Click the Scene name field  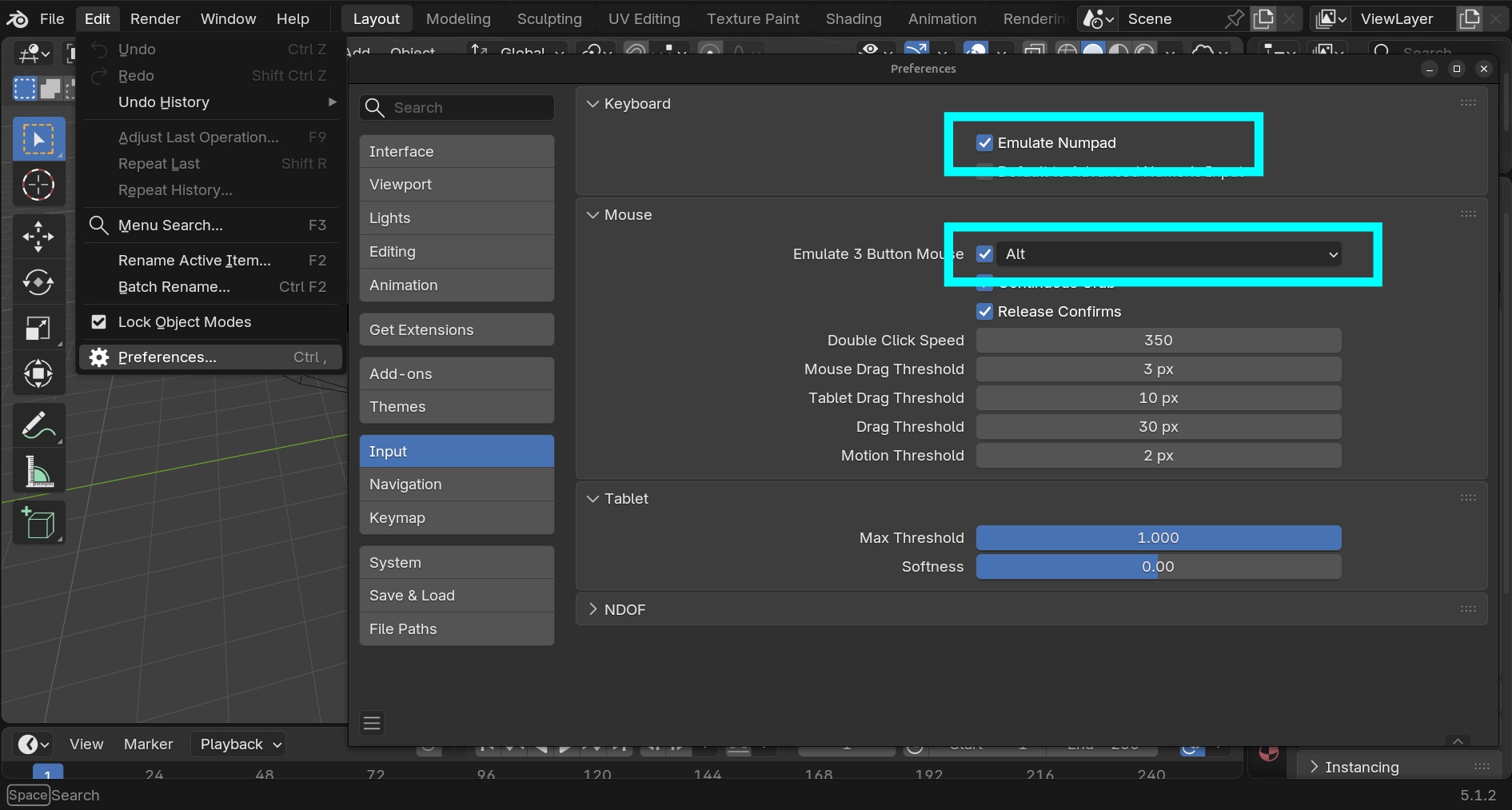coord(1170,18)
